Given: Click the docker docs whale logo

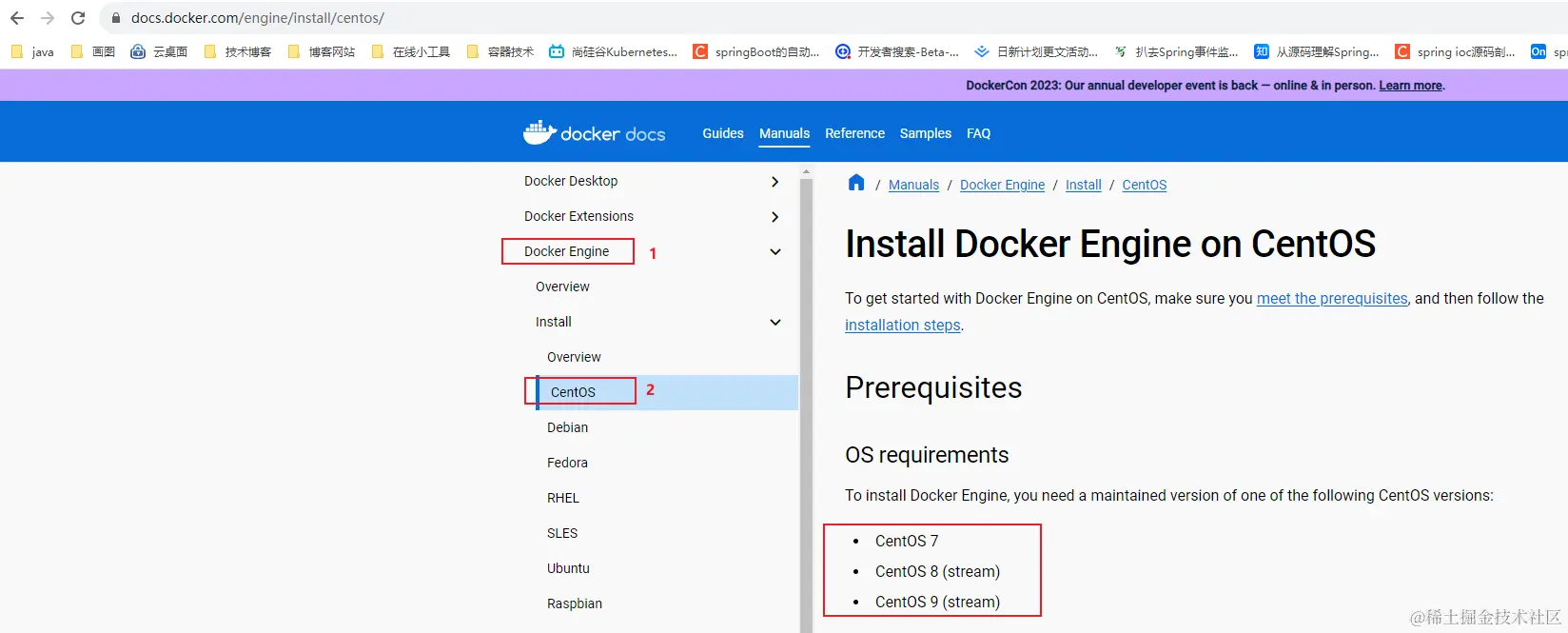Looking at the screenshot, I should click(594, 133).
